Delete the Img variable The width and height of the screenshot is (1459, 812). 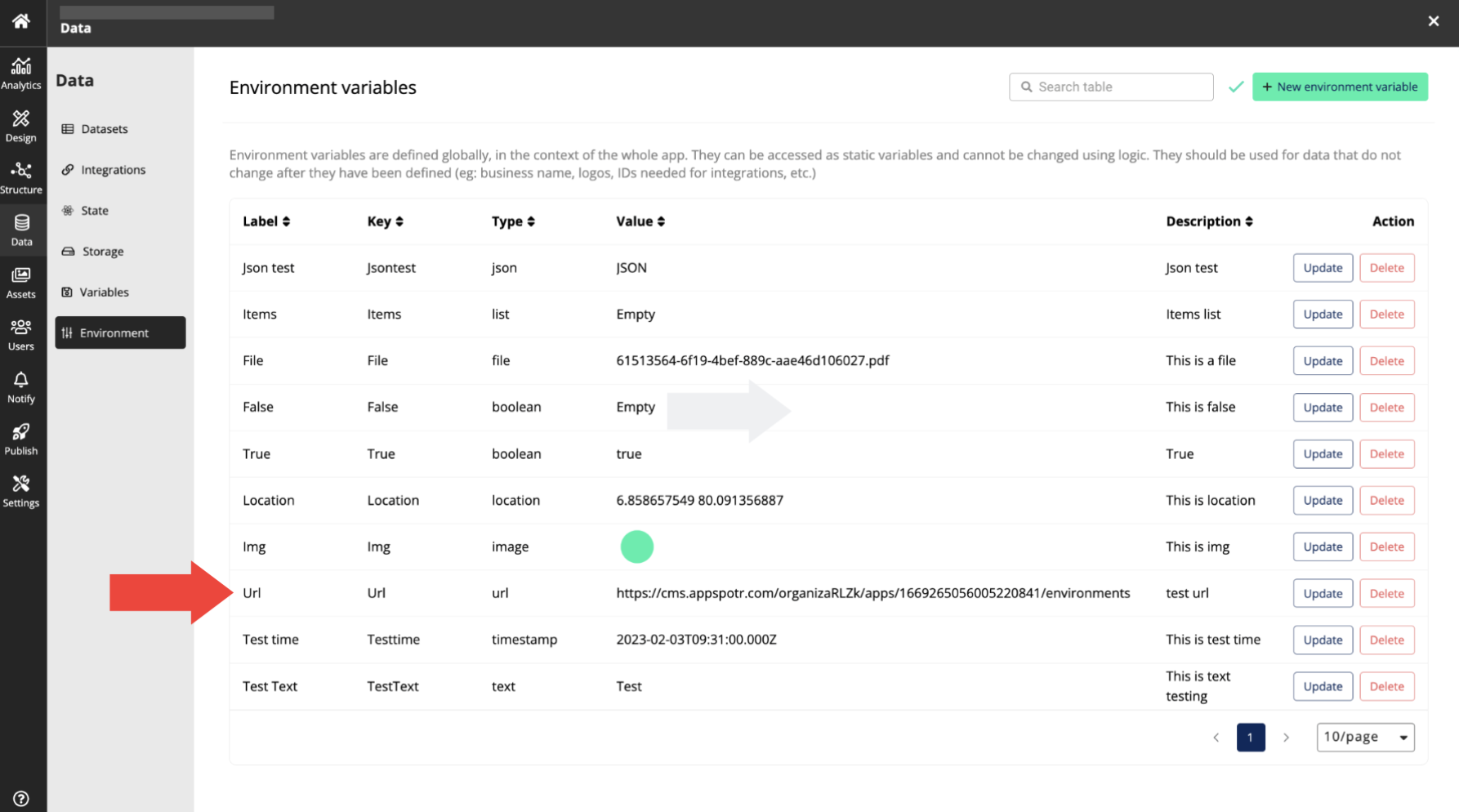coord(1386,547)
